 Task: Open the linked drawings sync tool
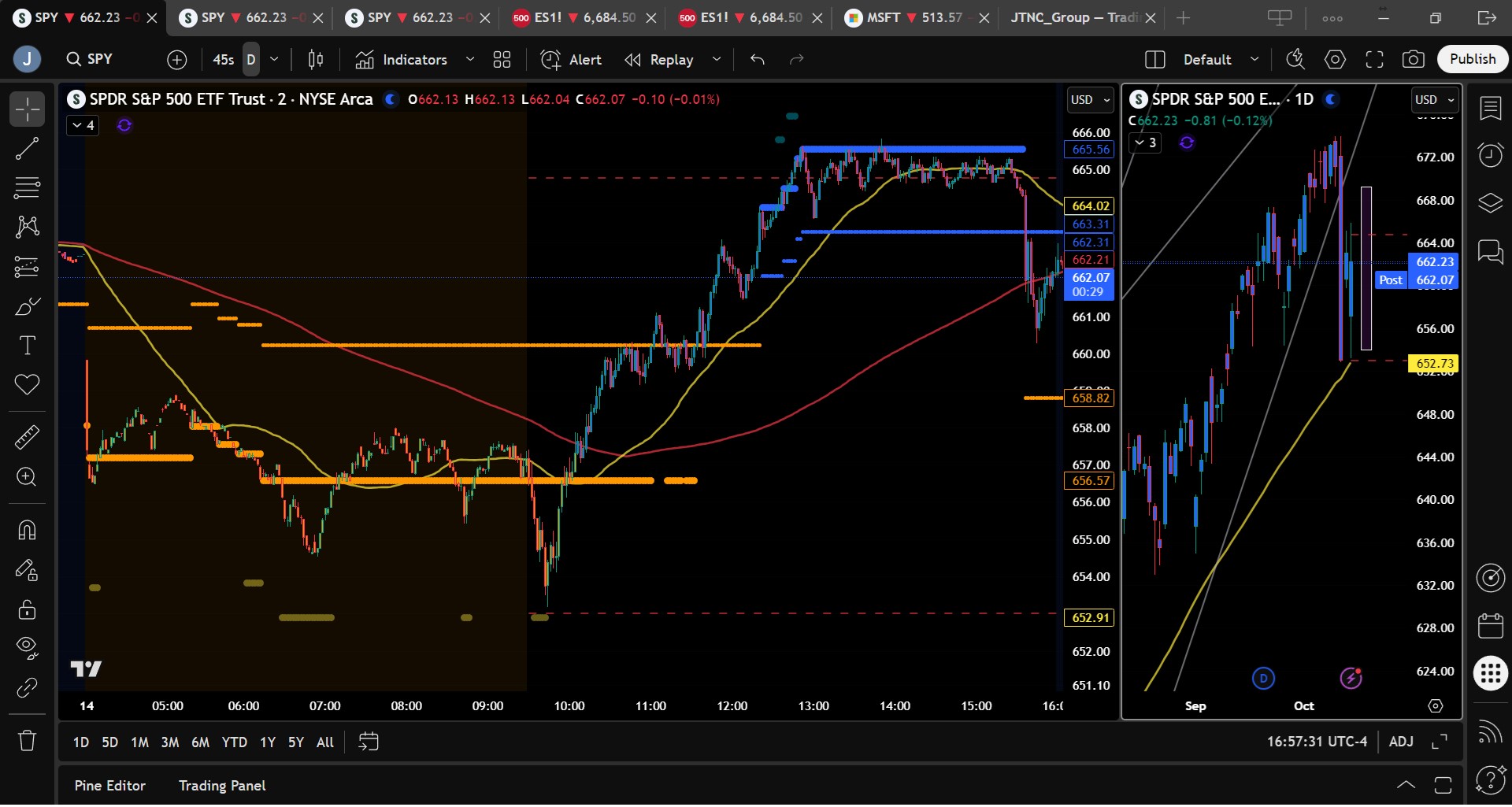pyautogui.click(x=27, y=687)
